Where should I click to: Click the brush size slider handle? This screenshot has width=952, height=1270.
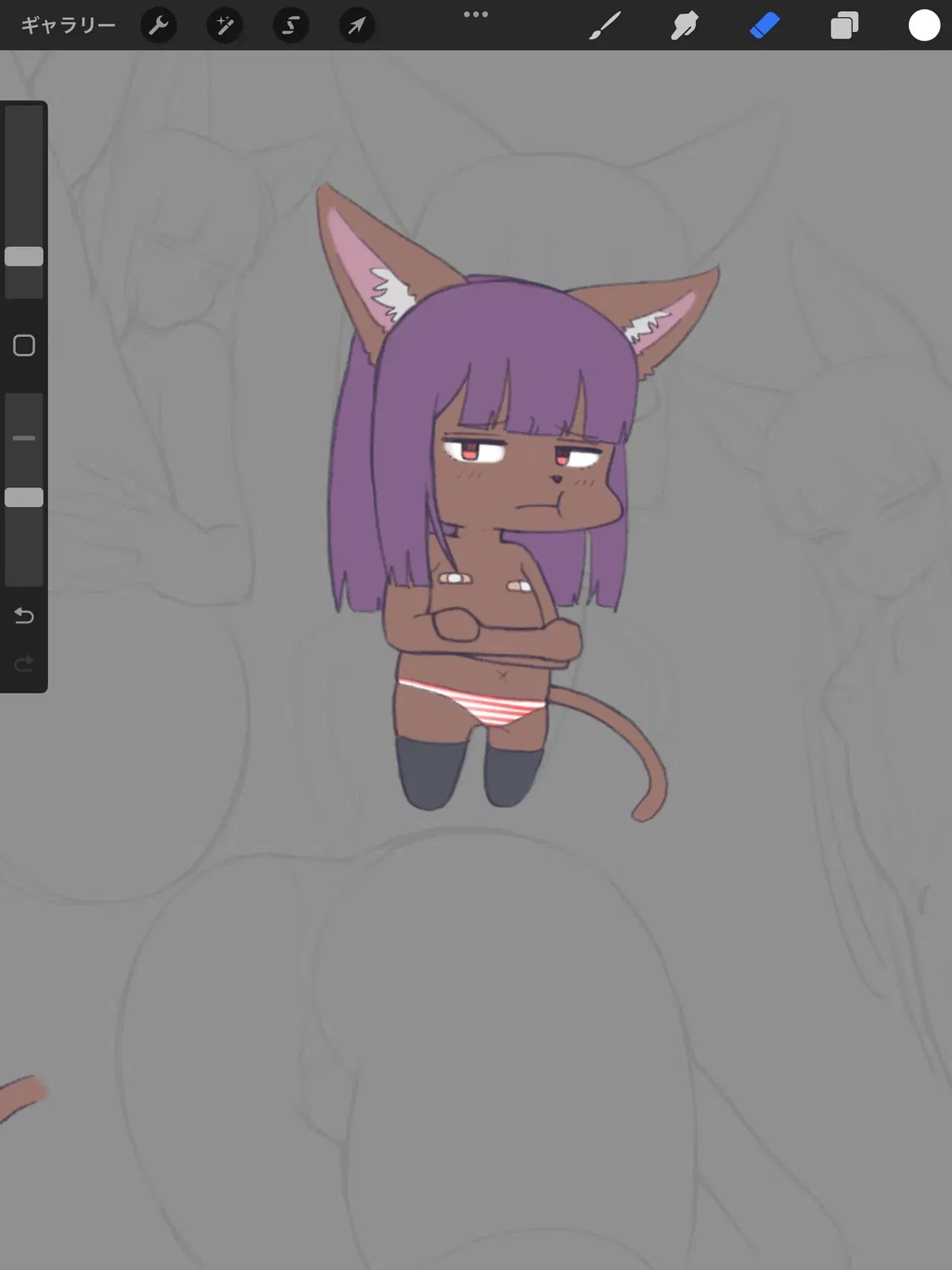[x=24, y=257]
